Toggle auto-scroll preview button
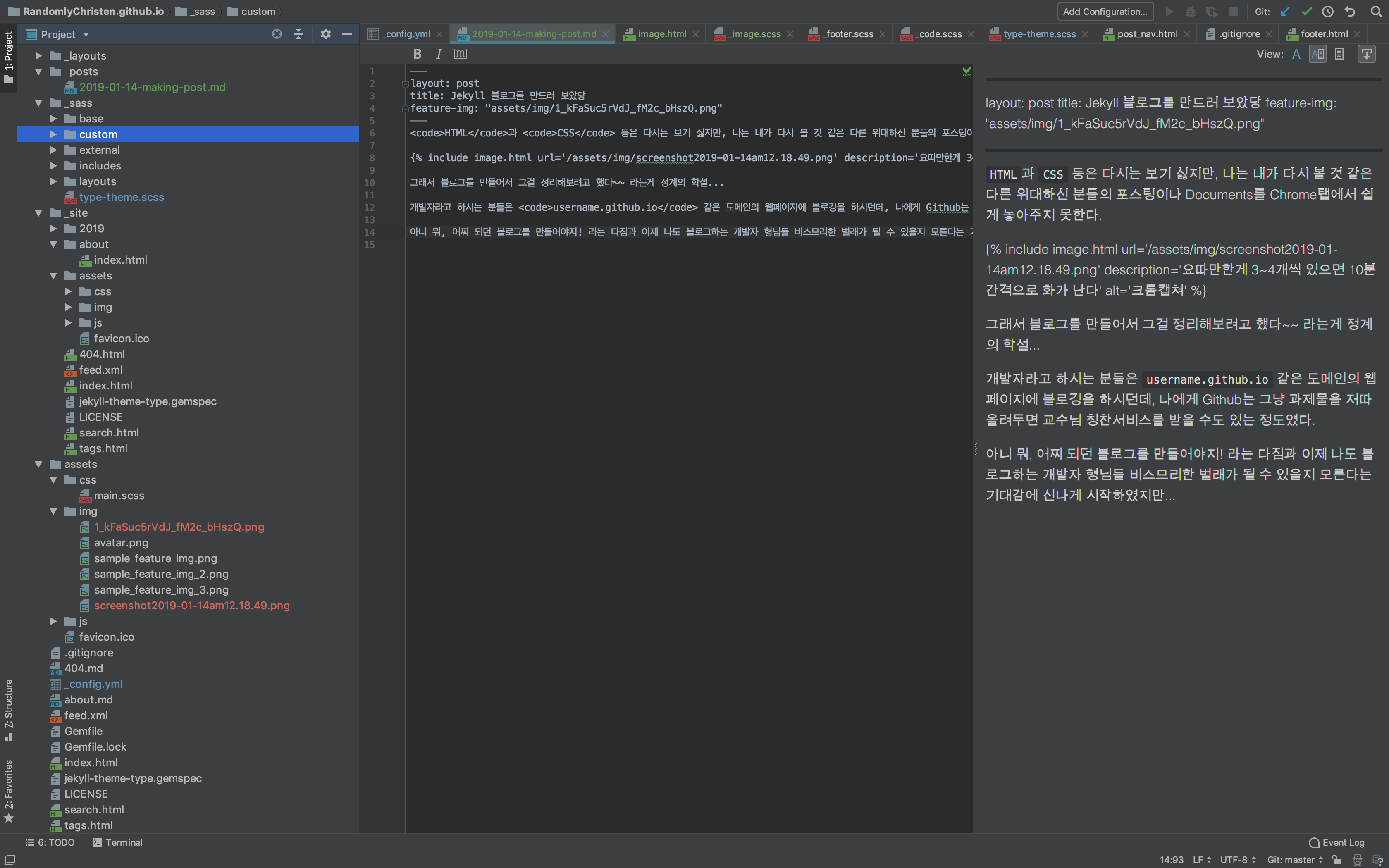The image size is (1389, 868). click(x=1367, y=54)
